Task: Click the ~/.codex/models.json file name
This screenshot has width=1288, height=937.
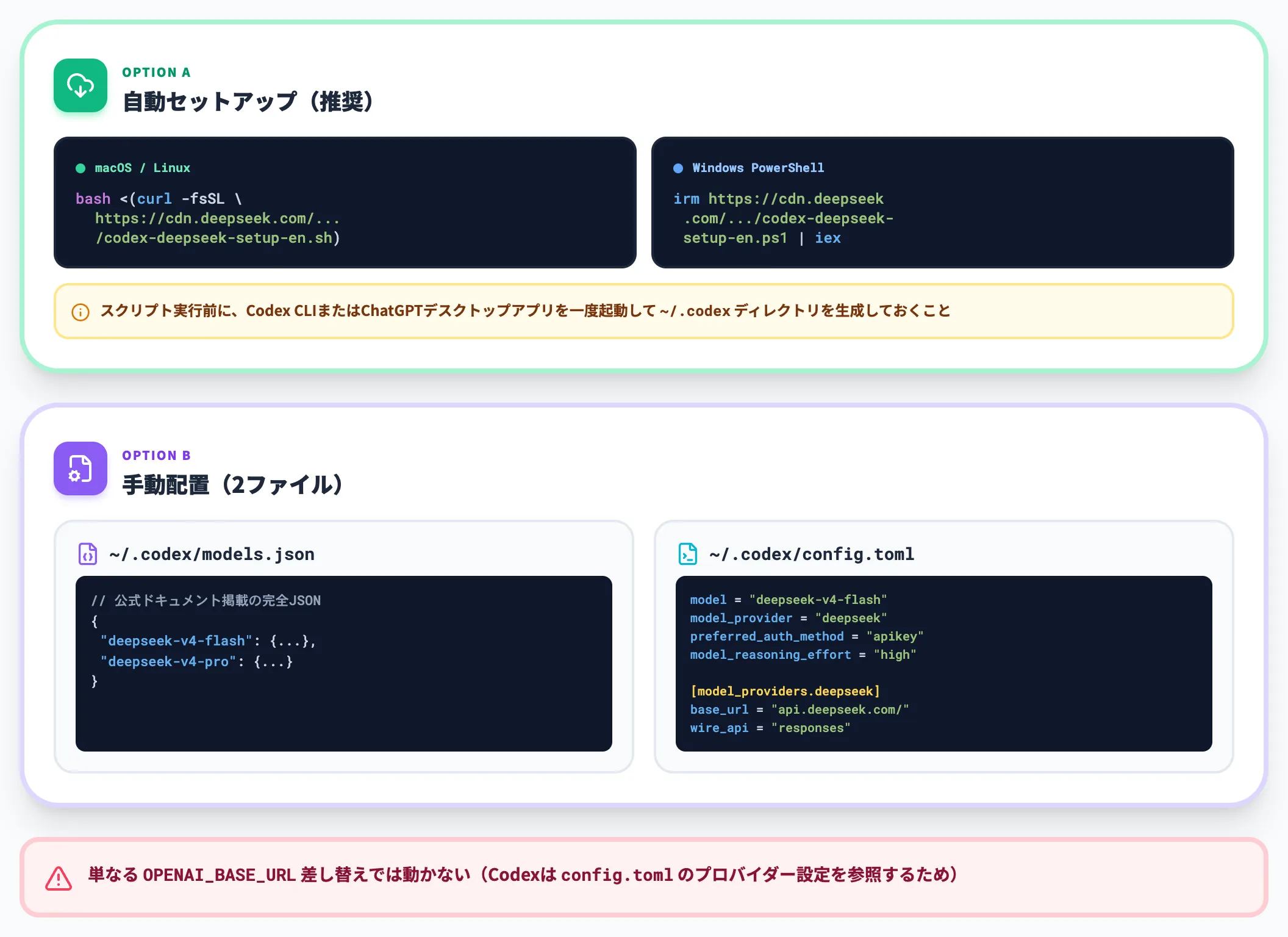Action: coord(212,554)
